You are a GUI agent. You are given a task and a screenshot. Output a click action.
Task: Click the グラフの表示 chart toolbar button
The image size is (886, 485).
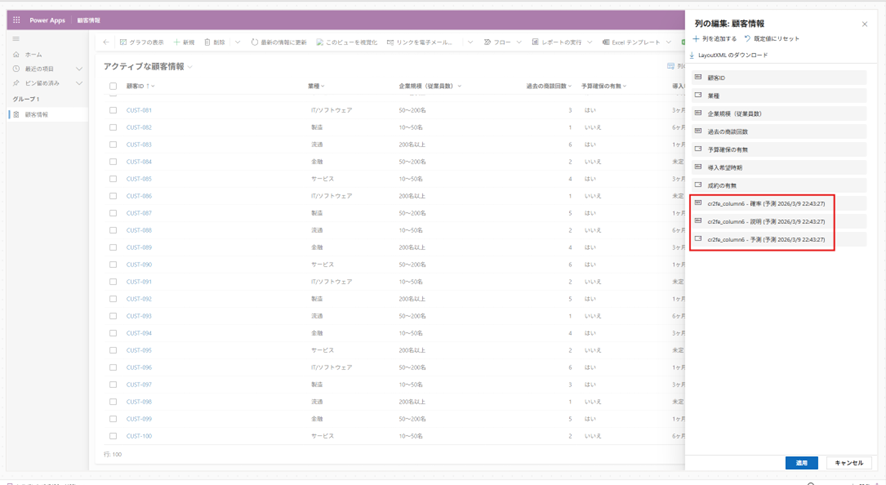pos(141,43)
